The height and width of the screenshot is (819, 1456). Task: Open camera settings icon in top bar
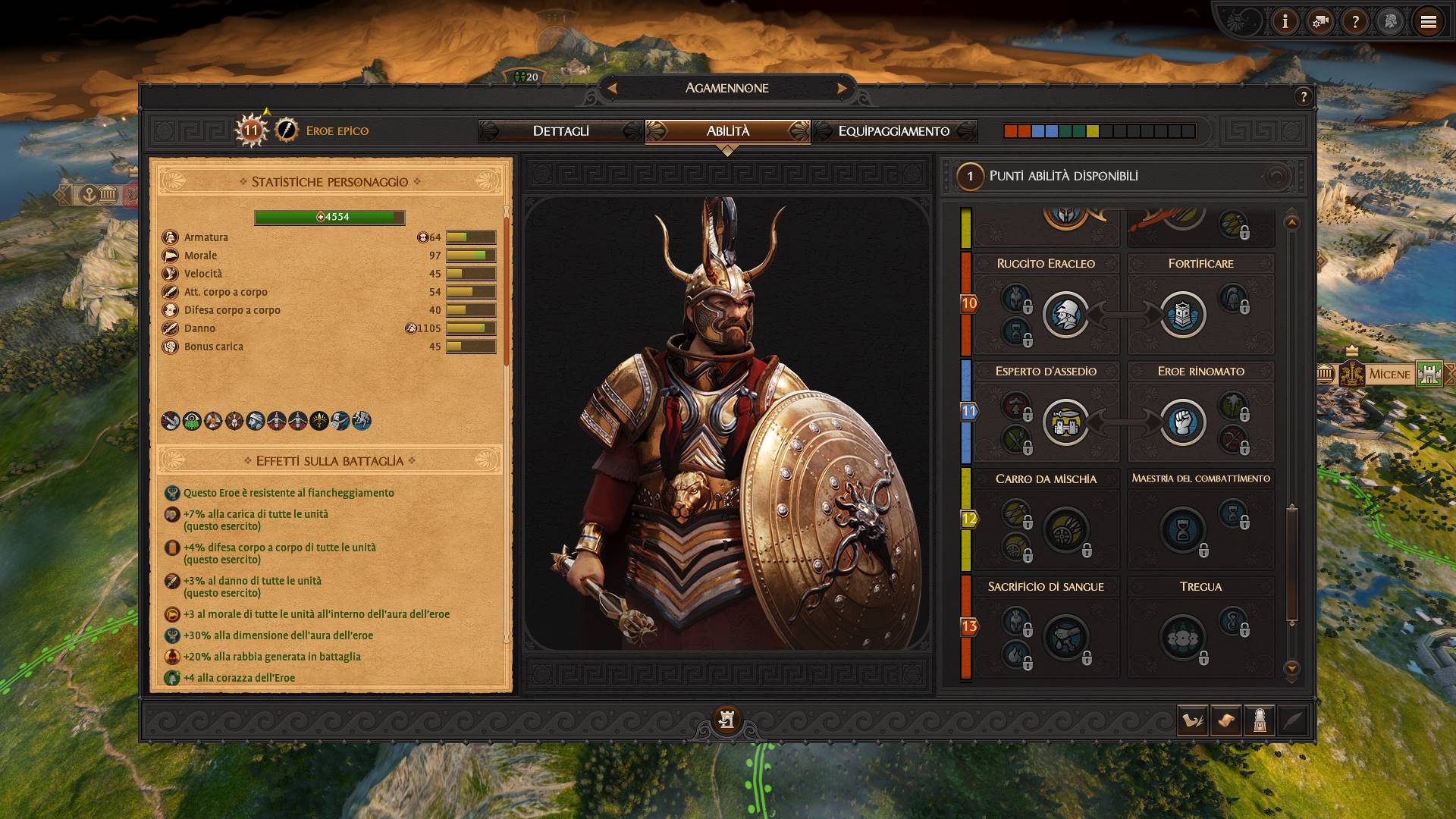point(1320,22)
